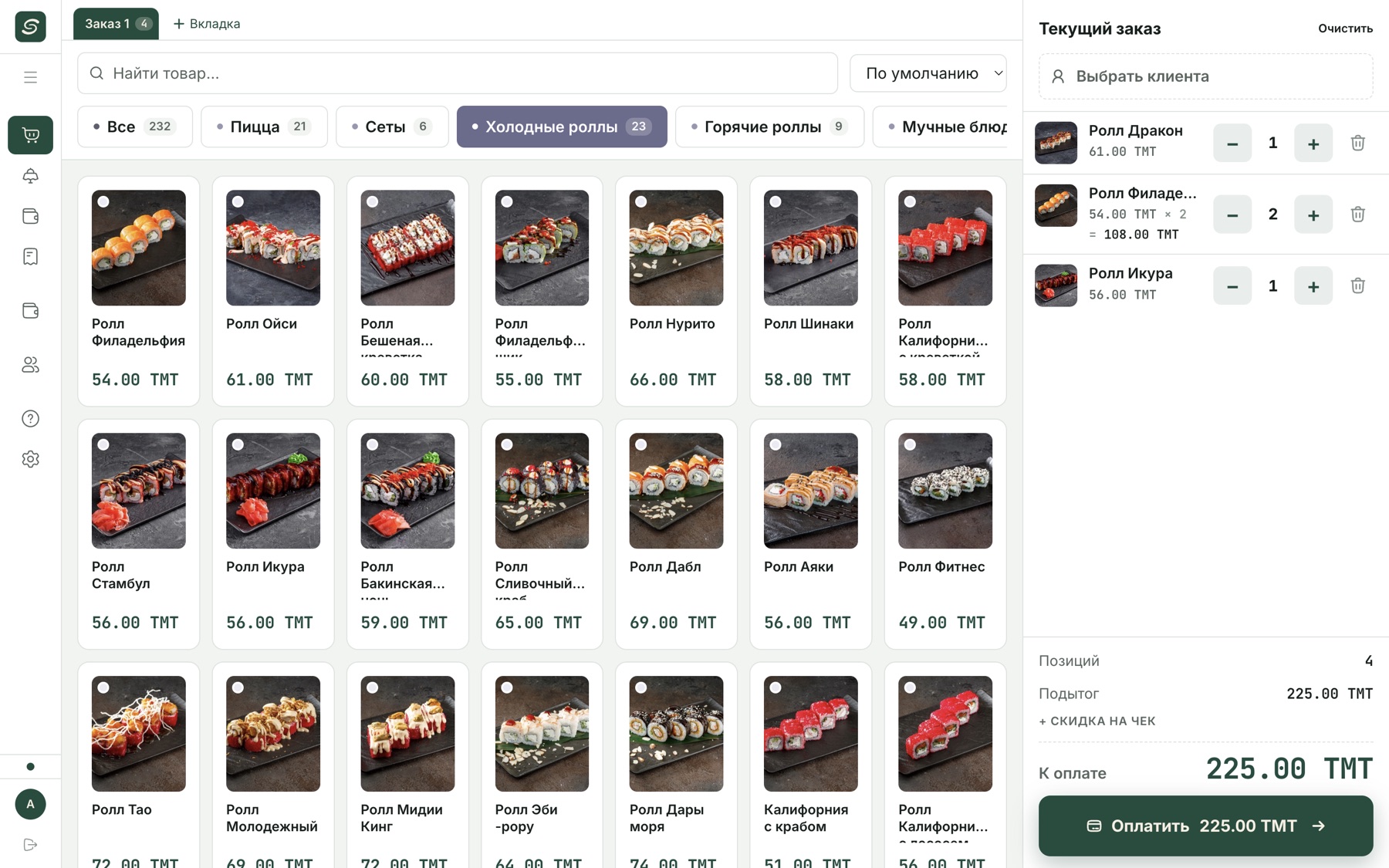The width and height of the screenshot is (1389, 868).
Task: Open user avatar A in the sidebar
Action: 30,804
